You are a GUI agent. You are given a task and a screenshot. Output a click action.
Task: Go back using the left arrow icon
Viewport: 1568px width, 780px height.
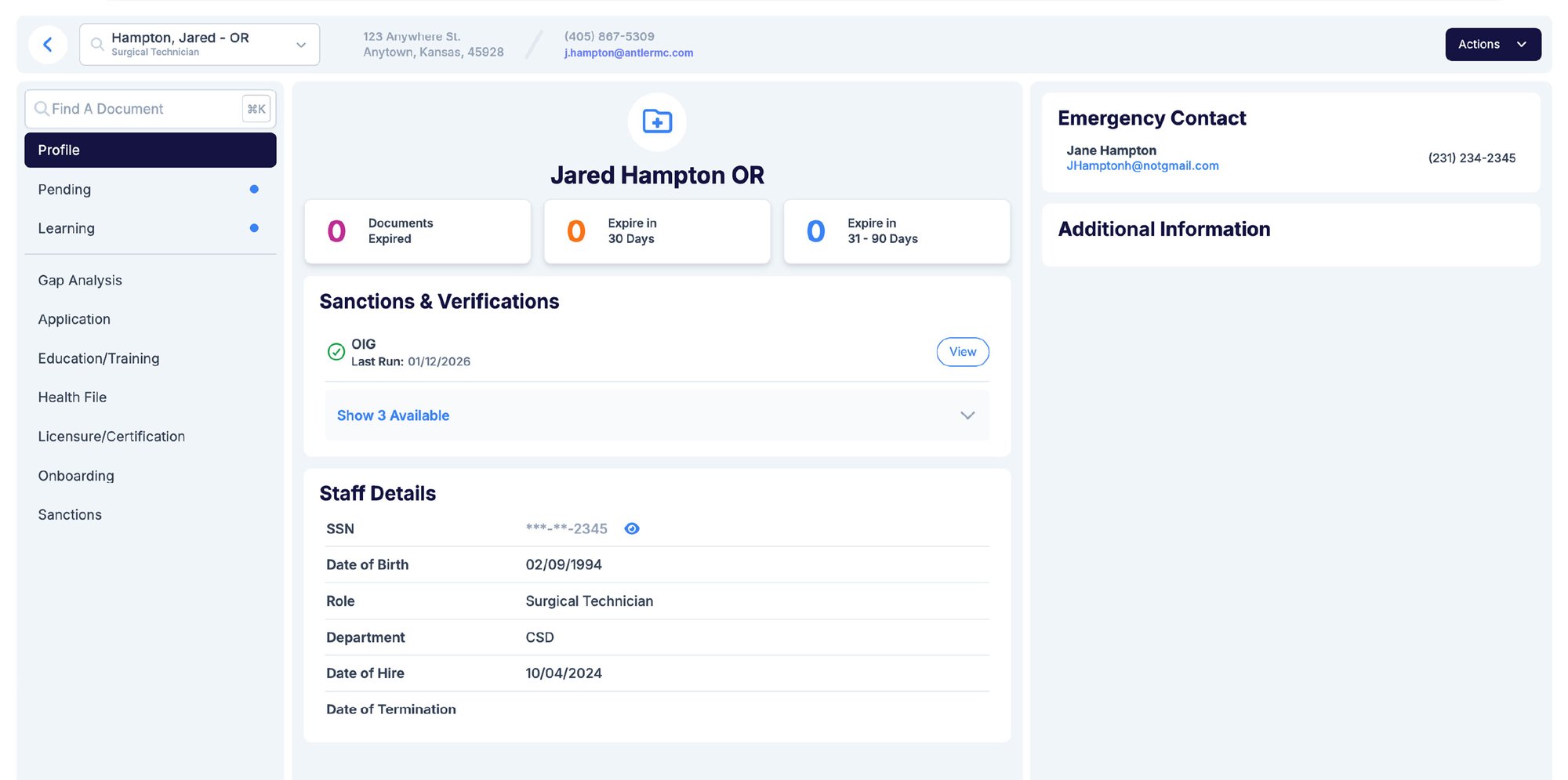point(48,45)
